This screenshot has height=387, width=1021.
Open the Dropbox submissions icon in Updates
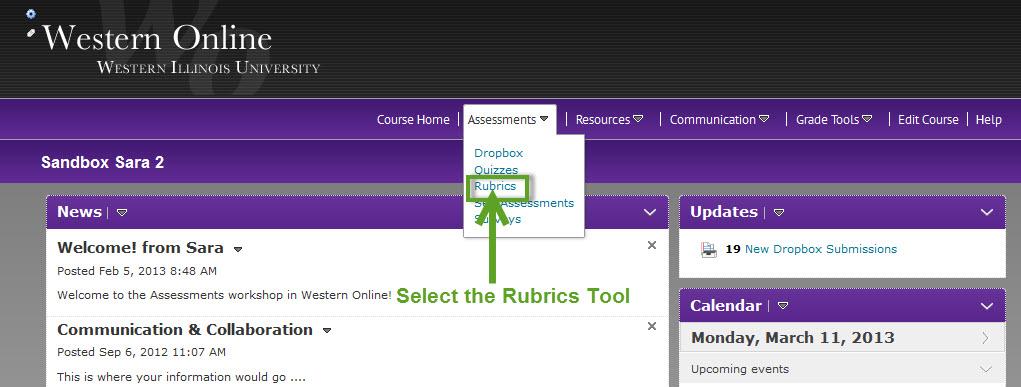coord(708,250)
